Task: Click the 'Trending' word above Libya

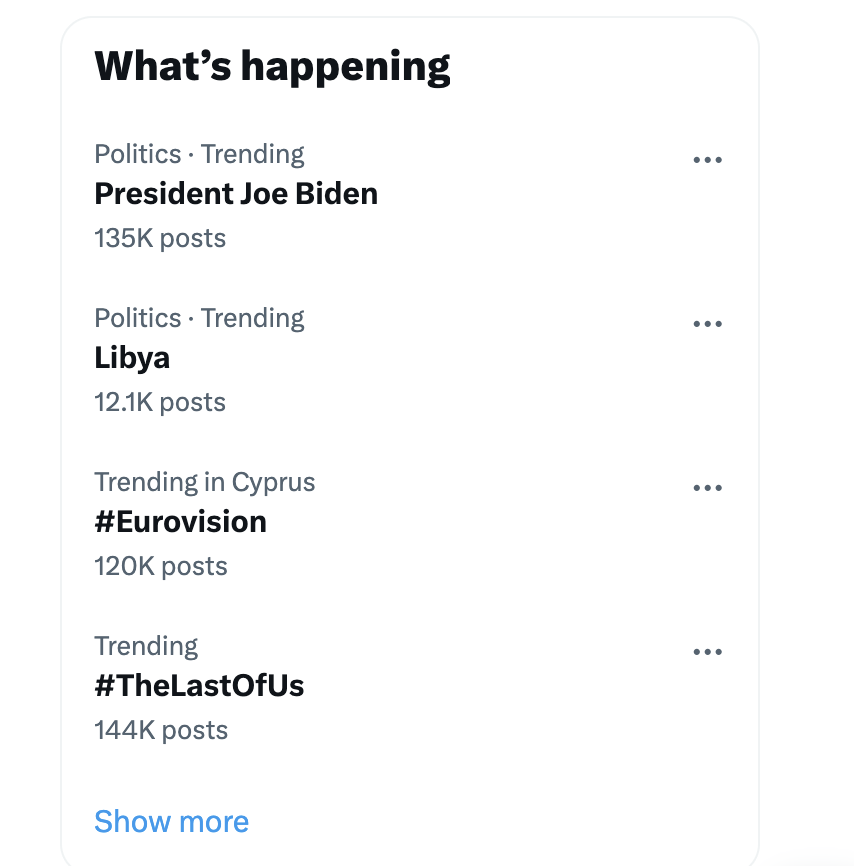Action: 252,318
